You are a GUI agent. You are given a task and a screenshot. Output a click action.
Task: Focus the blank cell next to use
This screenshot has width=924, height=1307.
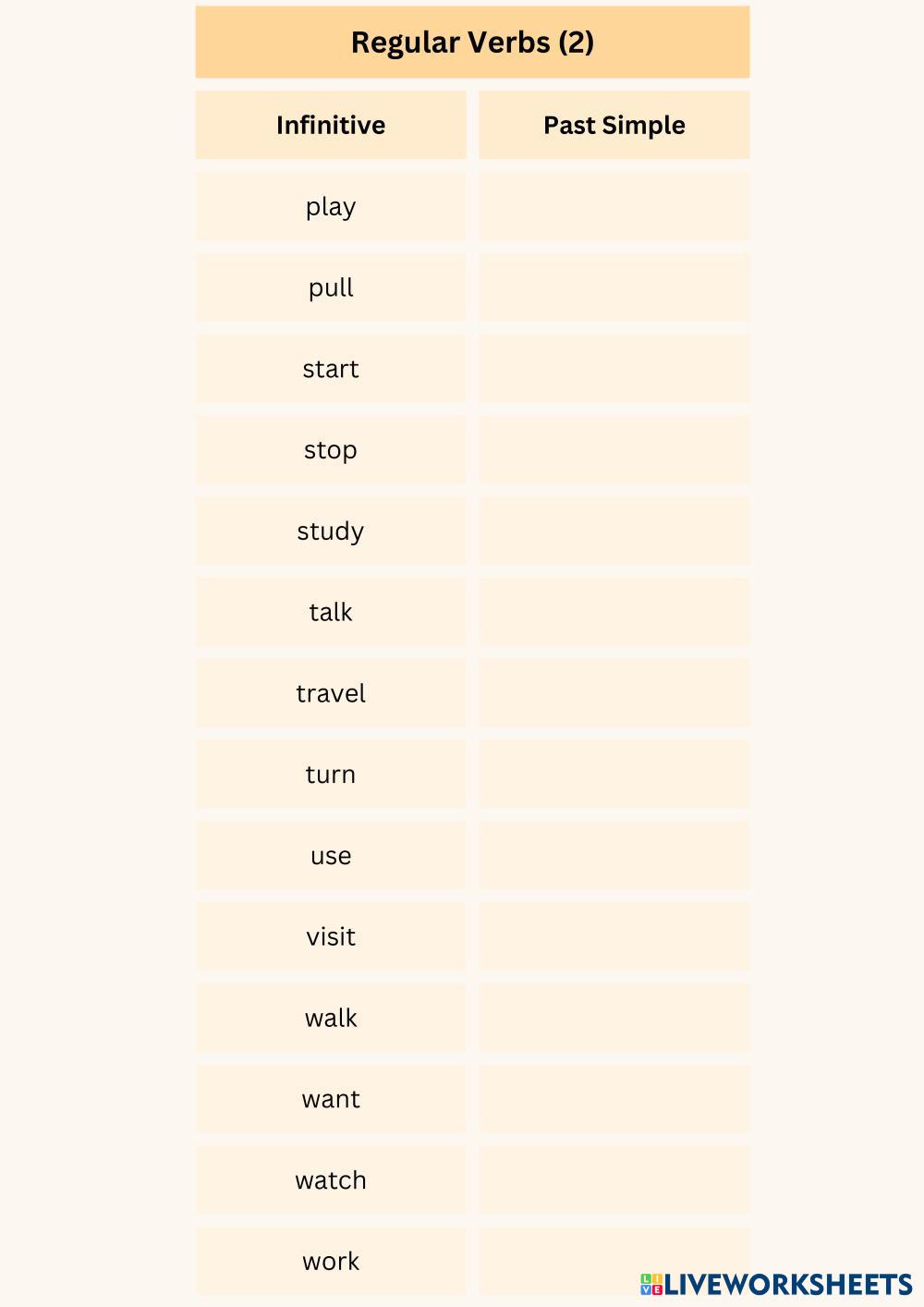[614, 856]
